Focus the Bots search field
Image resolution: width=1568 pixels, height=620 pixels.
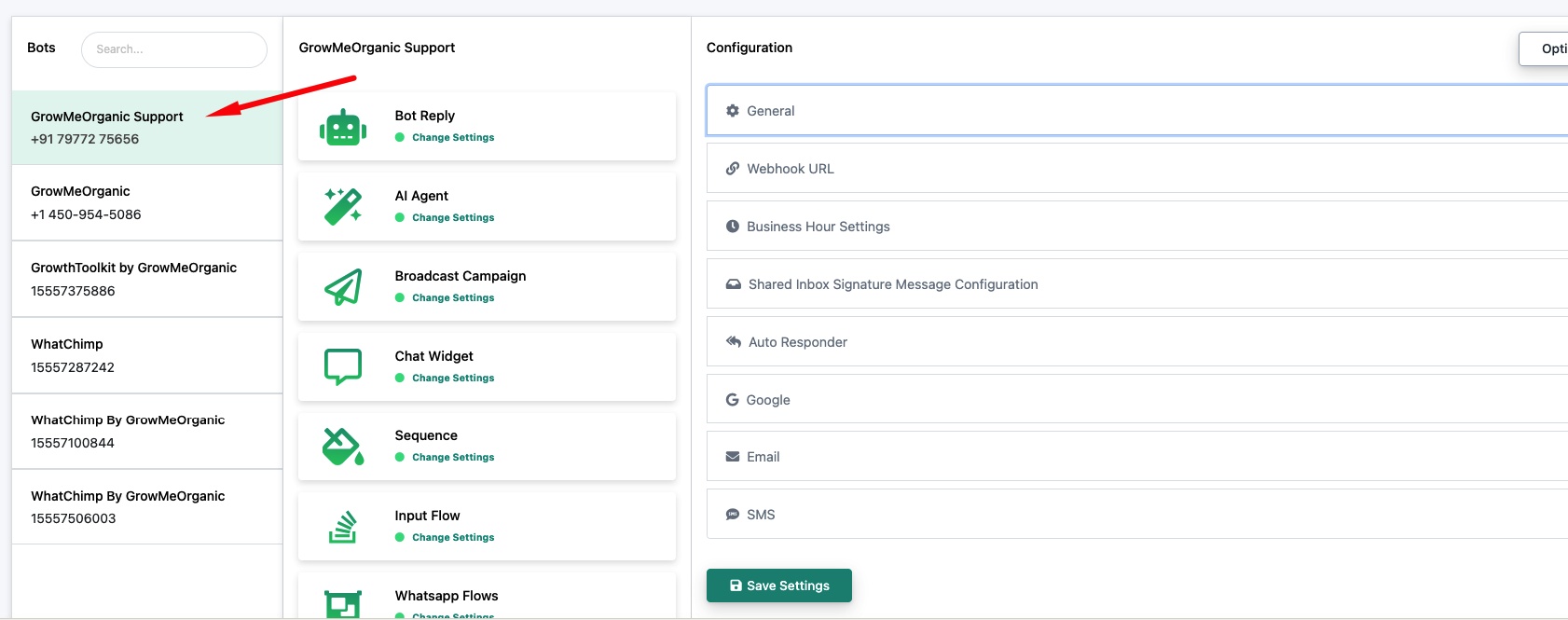(x=174, y=49)
